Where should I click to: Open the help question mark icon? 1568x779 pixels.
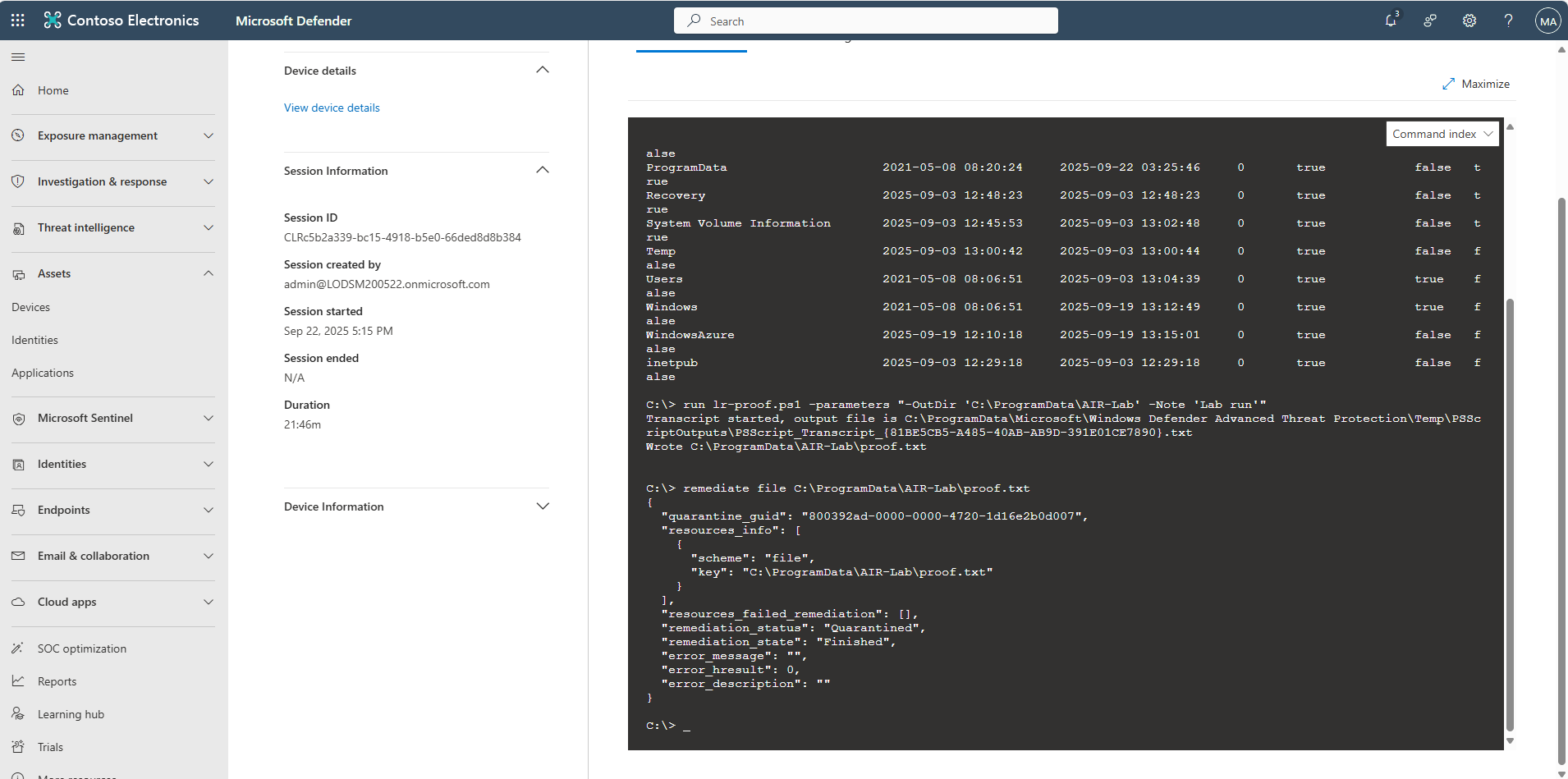[x=1509, y=21]
